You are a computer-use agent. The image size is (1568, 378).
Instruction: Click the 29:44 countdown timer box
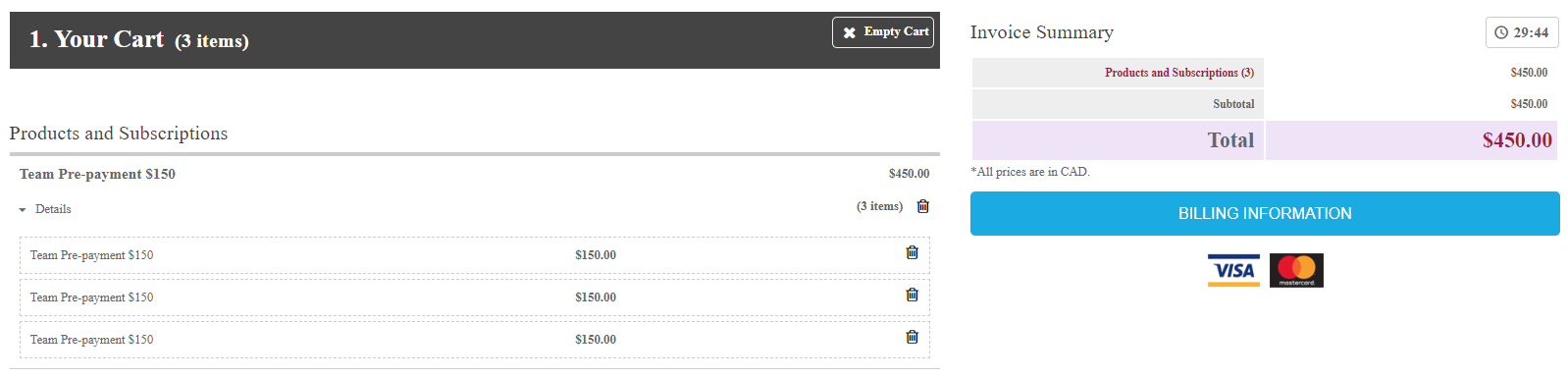pyautogui.click(x=1522, y=32)
